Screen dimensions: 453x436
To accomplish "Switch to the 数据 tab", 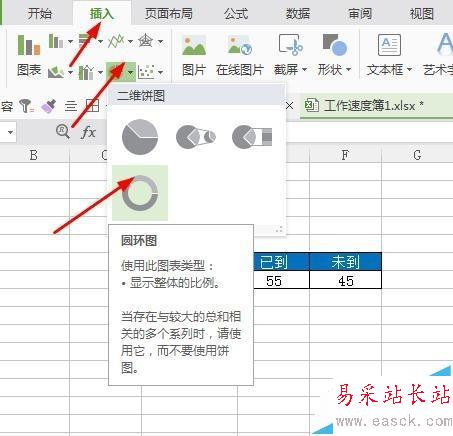I will pos(298,14).
